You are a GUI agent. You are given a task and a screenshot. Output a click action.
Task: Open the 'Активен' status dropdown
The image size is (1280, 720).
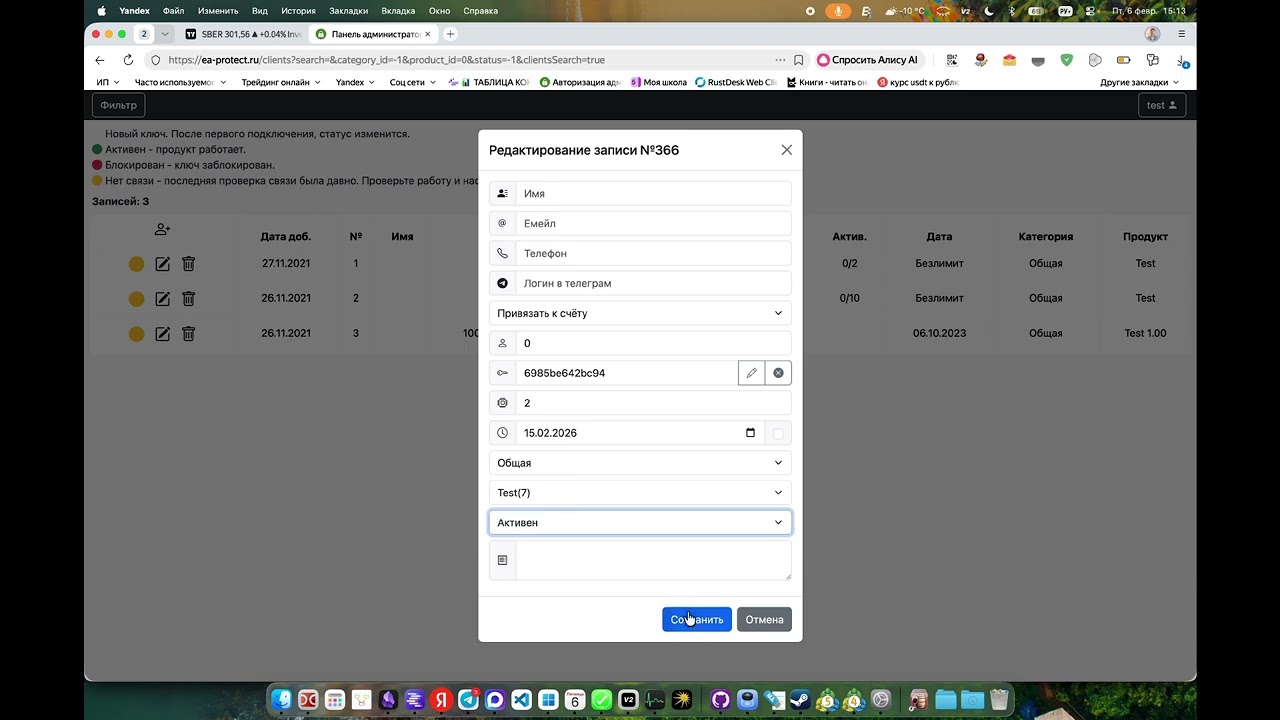point(640,523)
